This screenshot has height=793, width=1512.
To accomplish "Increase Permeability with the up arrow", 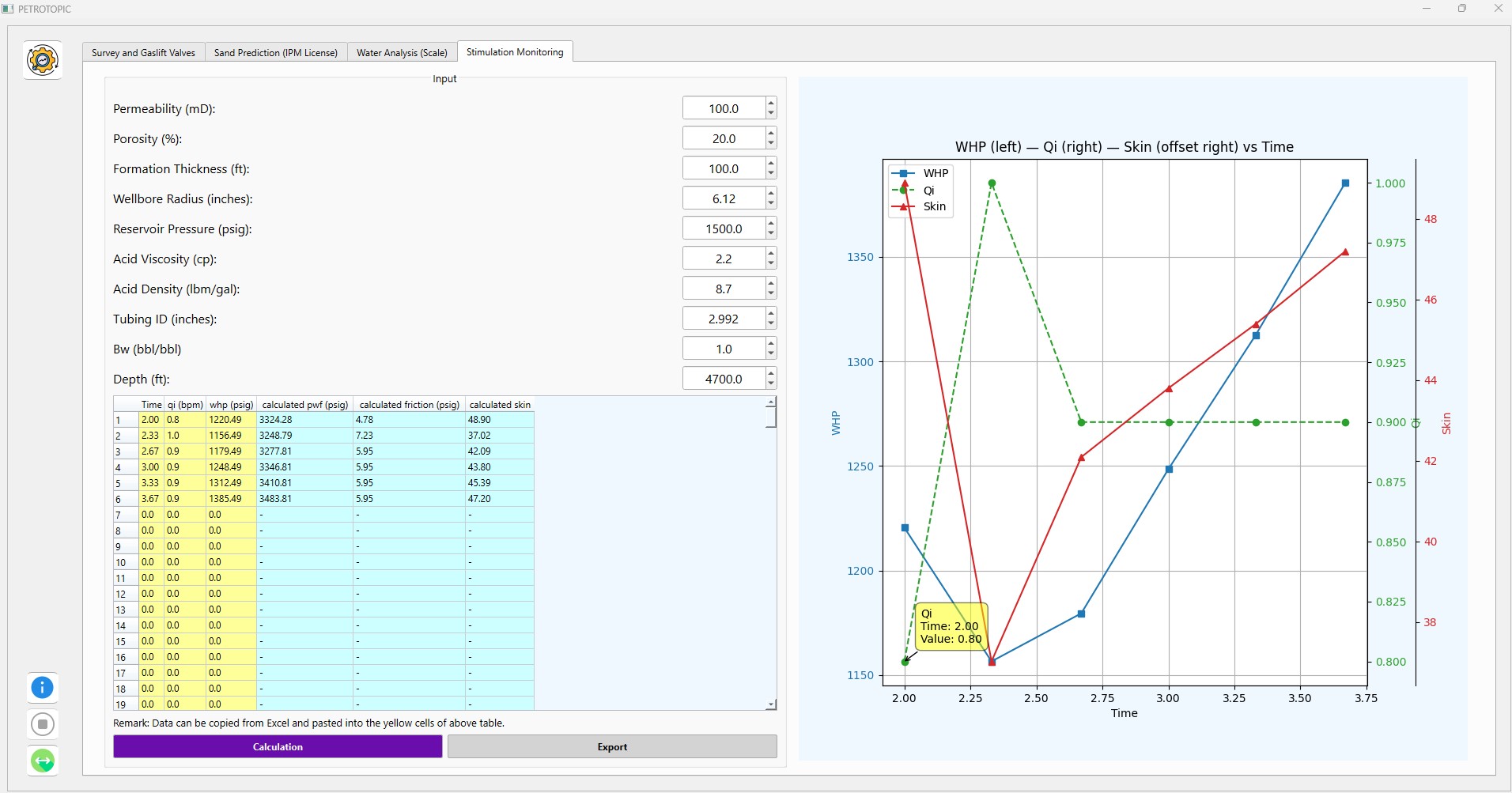I will coord(771,103).
